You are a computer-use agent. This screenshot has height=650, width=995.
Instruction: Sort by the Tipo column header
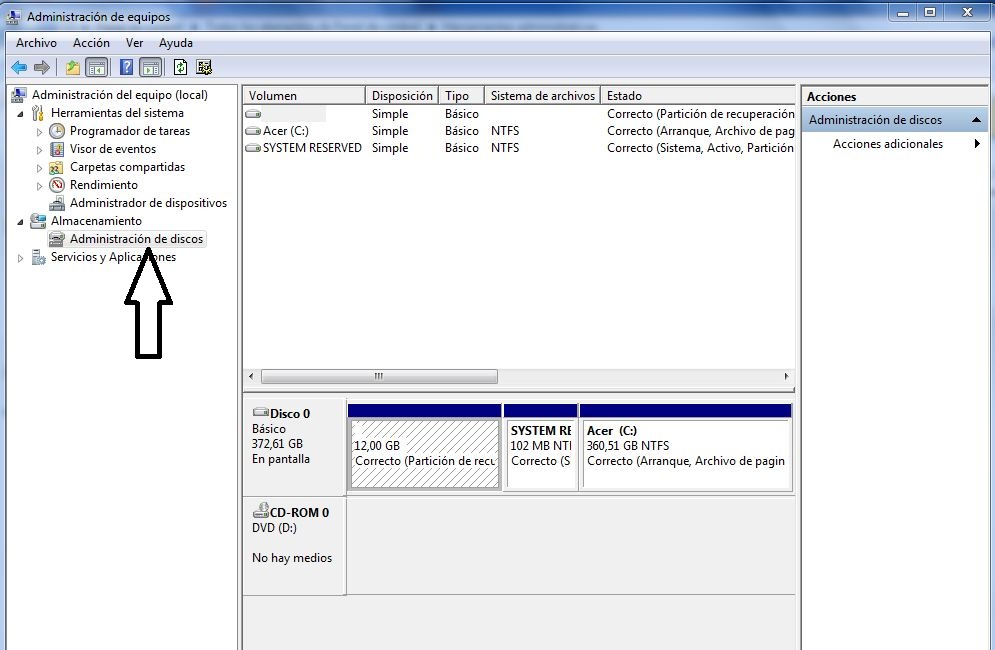(x=461, y=95)
